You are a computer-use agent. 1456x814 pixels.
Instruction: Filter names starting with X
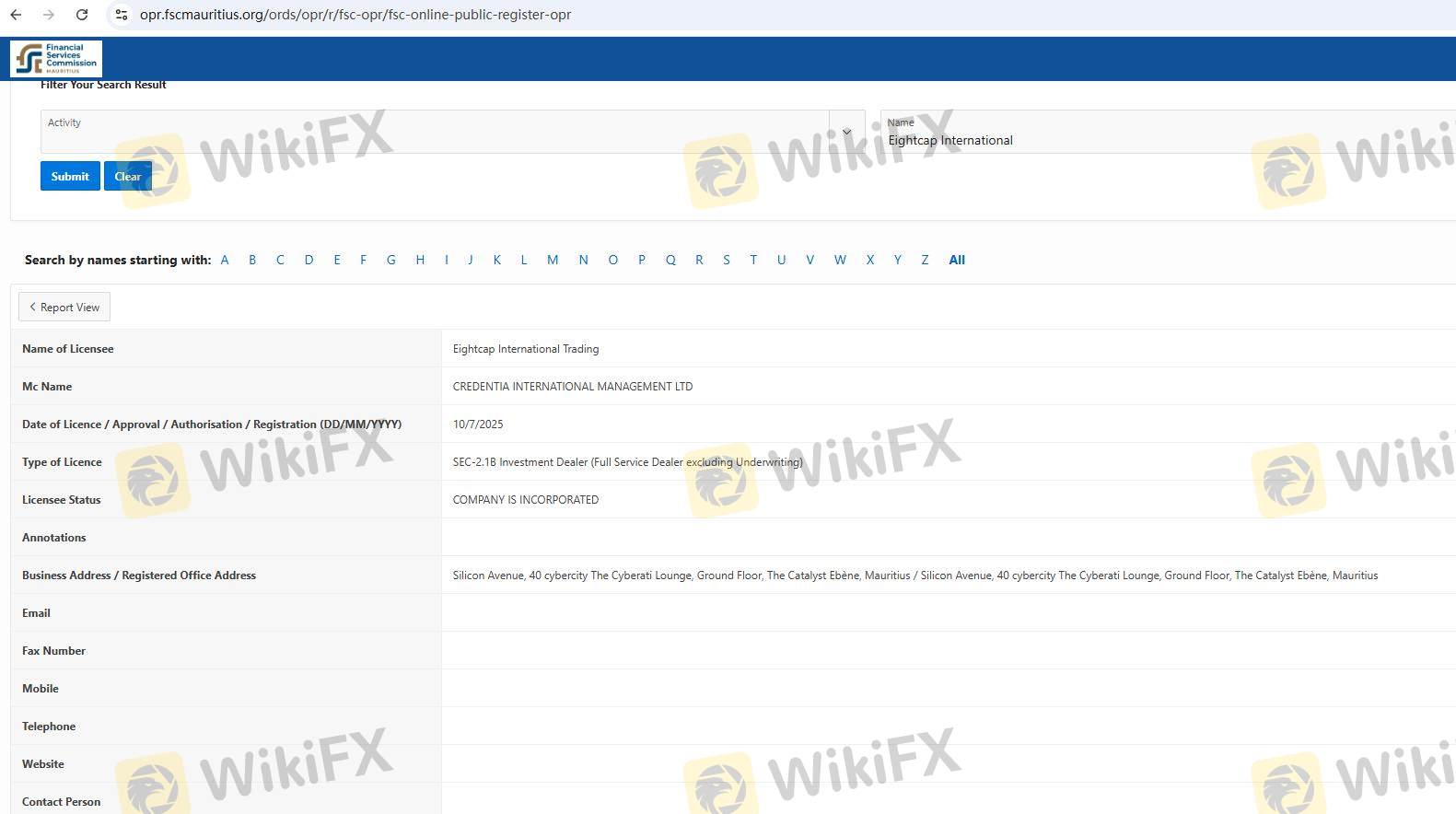coord(870,260)
